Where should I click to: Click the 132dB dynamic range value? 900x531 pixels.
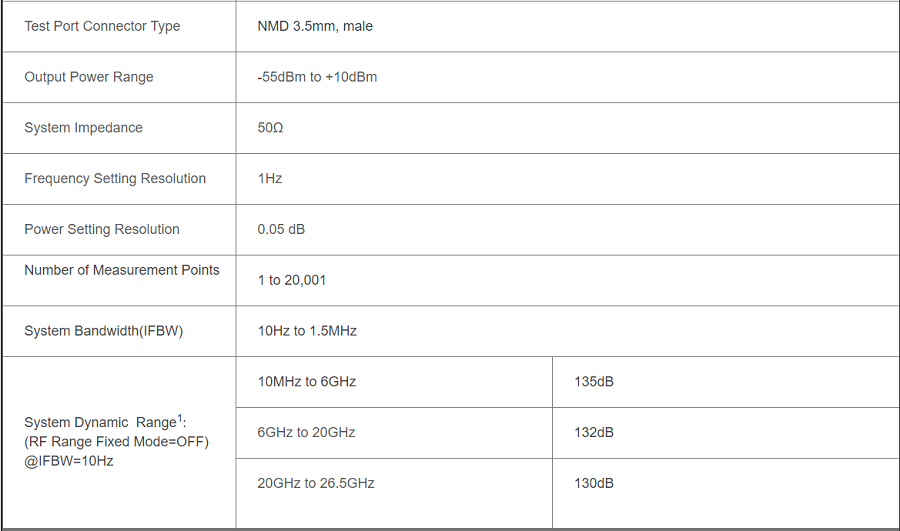coord(594,433)
